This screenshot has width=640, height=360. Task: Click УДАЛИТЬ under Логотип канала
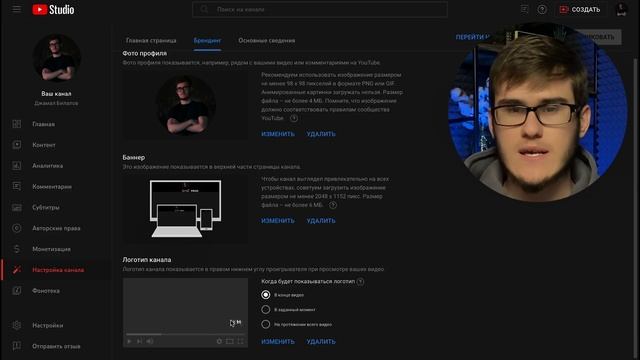[321, 341]
